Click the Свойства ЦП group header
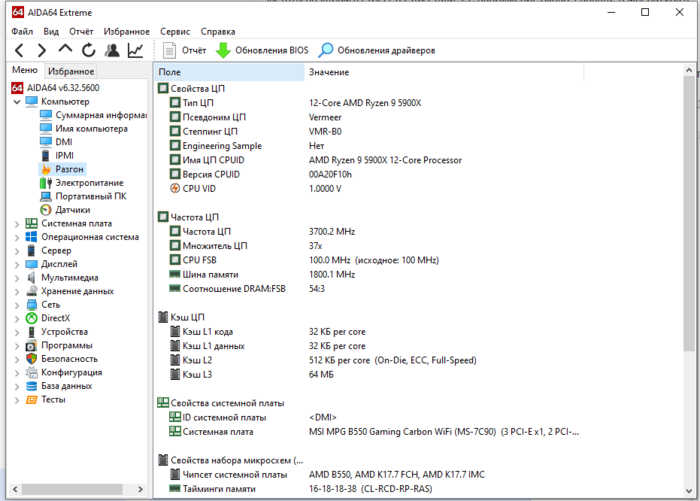Screen dimensions: 700x501 click(192, 88)
